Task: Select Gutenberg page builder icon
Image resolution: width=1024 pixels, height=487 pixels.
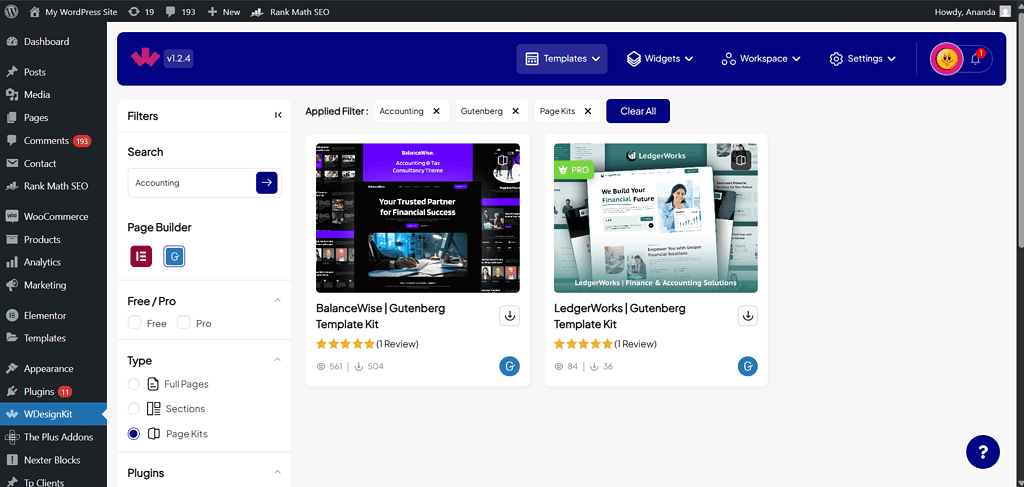Action: pyautogui.click(x=174, y=257)
